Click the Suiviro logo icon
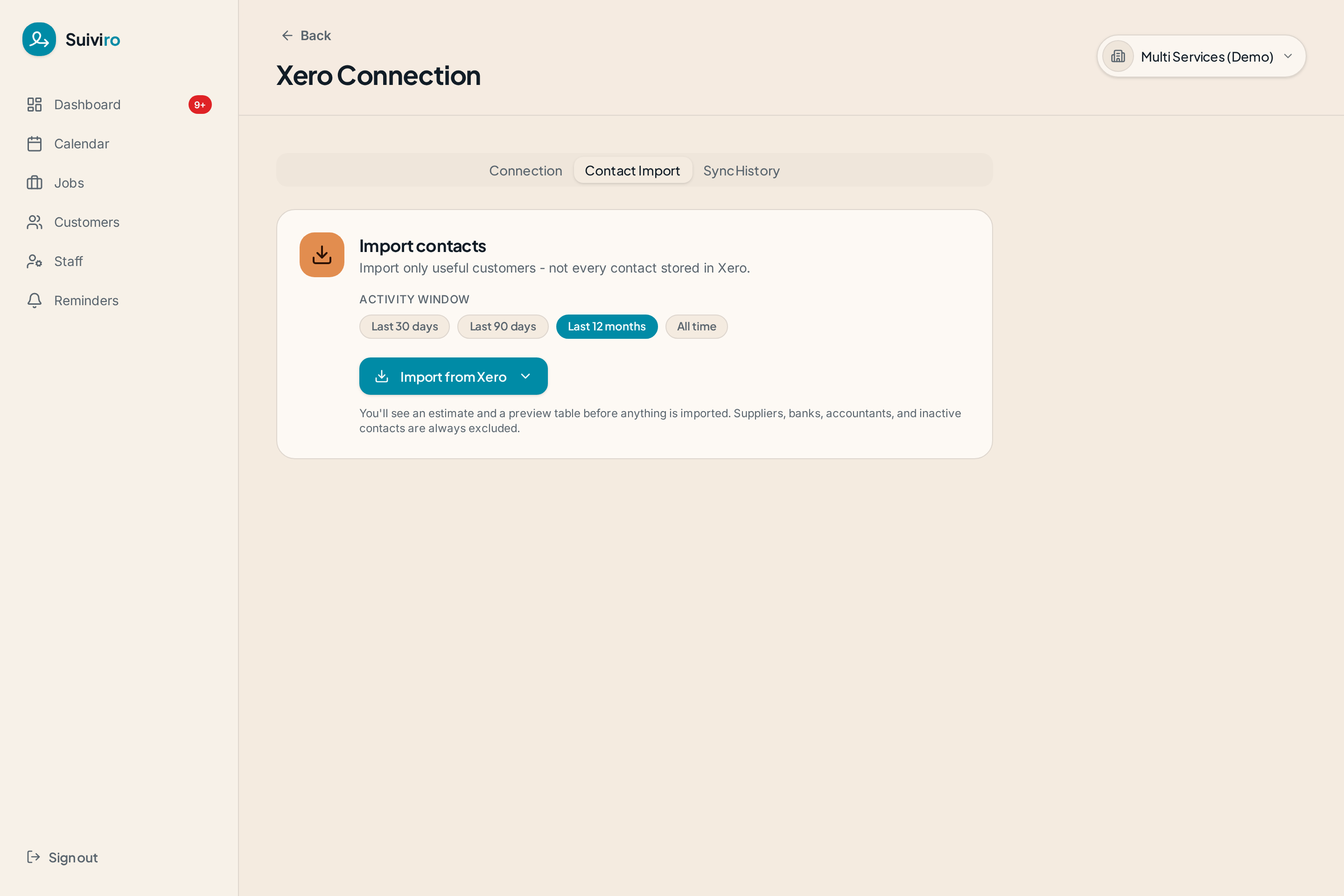Viewport: 1344px width, 896px height. coord(39,39)
